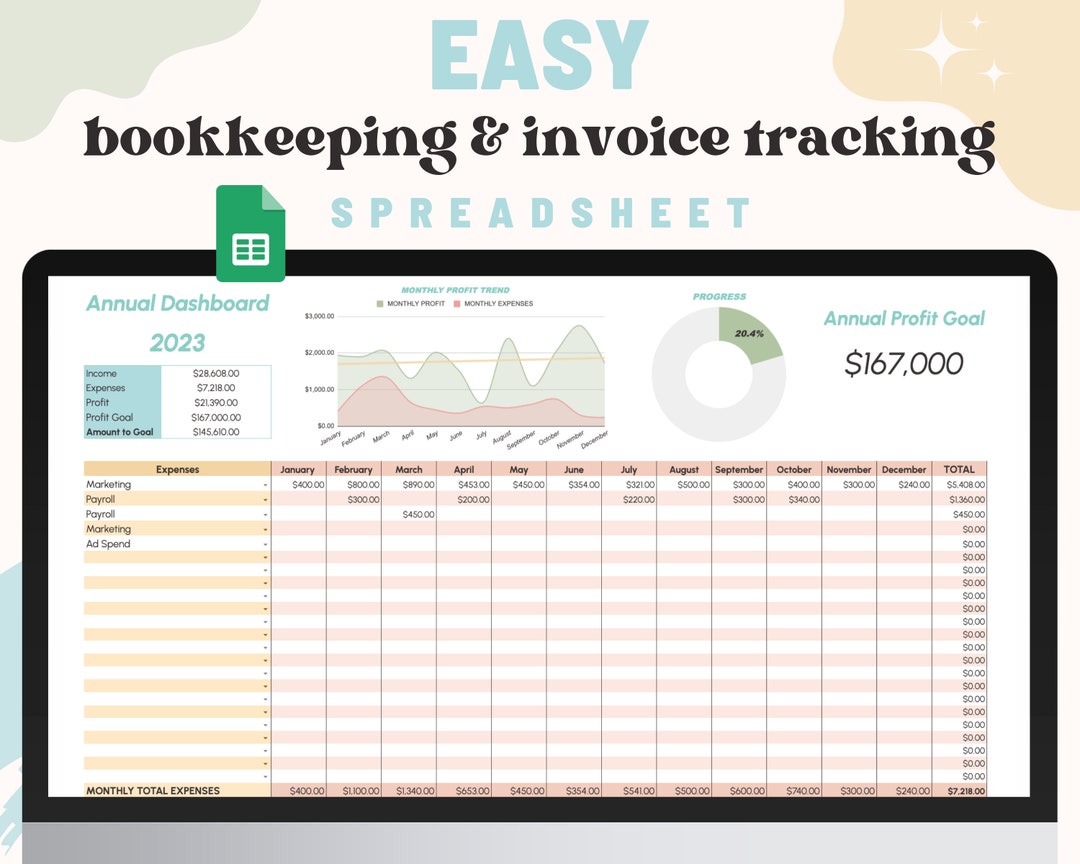Click the Amount to Goal cell
The height and width of the screenshot is (864, 1080).
point(120,431)
